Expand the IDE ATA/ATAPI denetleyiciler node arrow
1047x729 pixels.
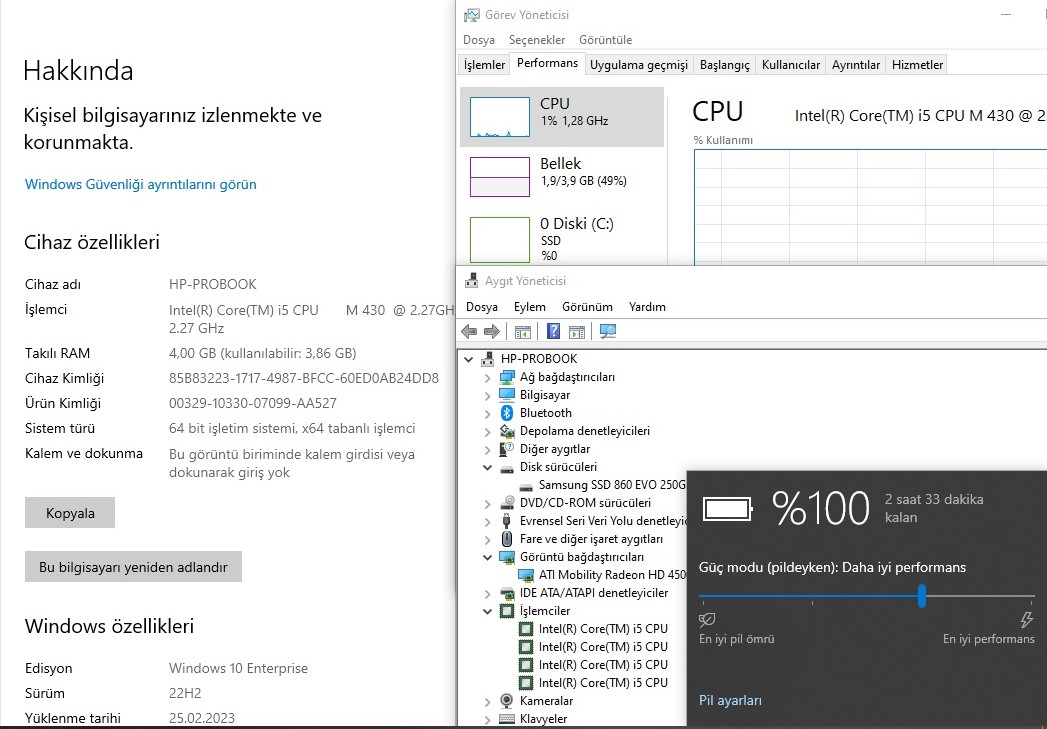click(x=487, y=593)
